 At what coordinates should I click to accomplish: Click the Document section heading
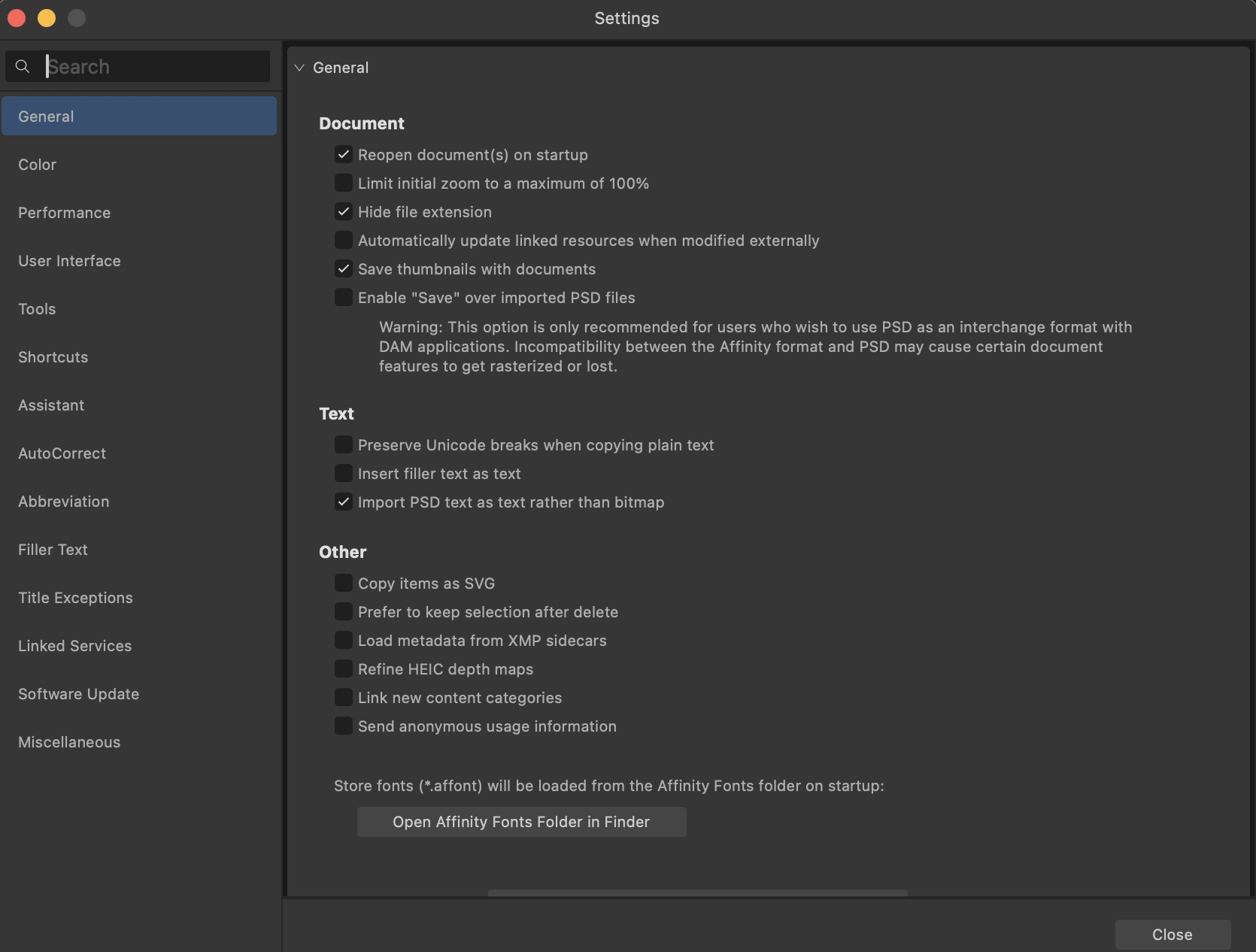pos(362,123)
